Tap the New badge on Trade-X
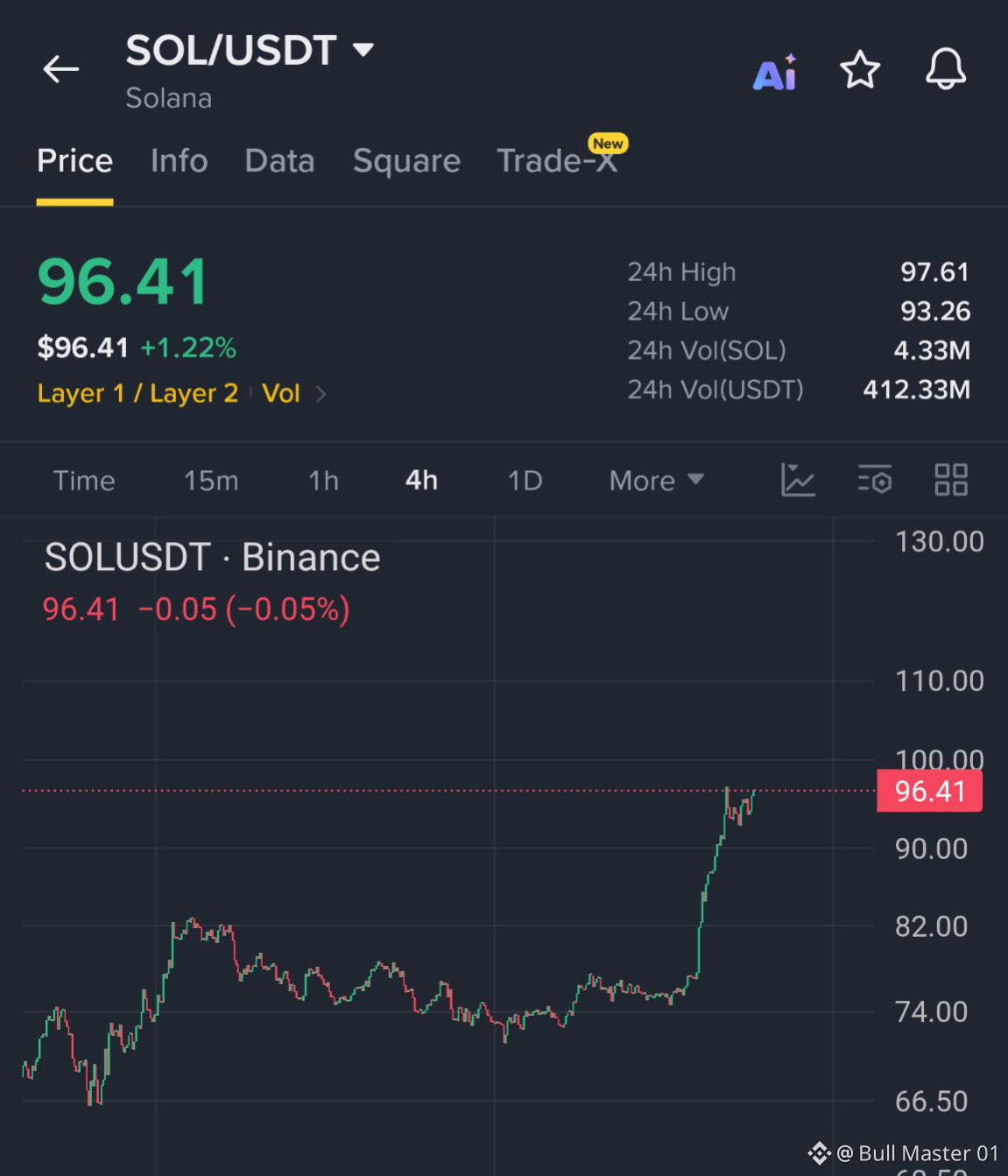The width and height of the screenshot is (1008, 1176). (608, 144)
